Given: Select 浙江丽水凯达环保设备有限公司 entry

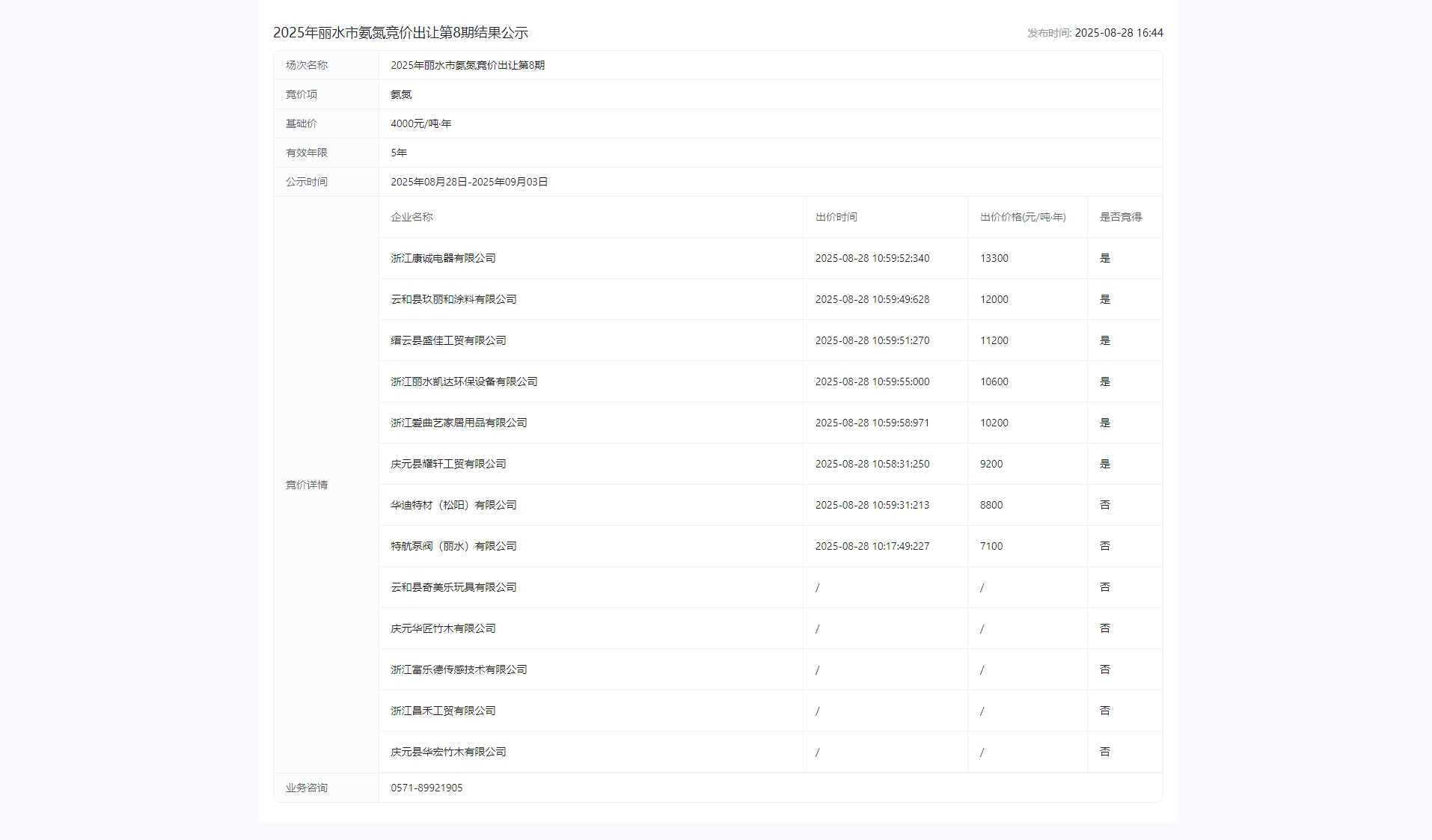Looking at the screenshot, I should point(464,381).
